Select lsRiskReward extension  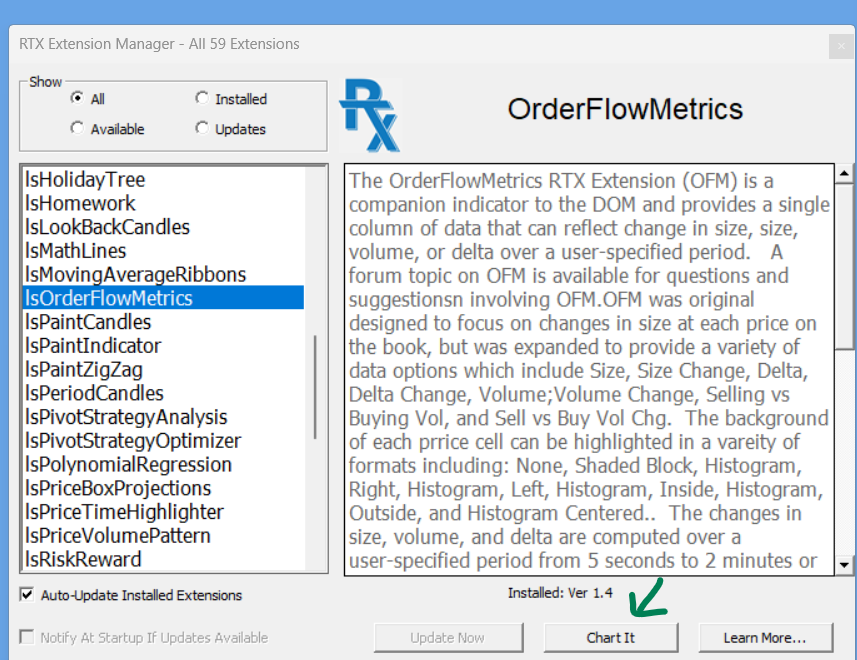coord(163,559)
